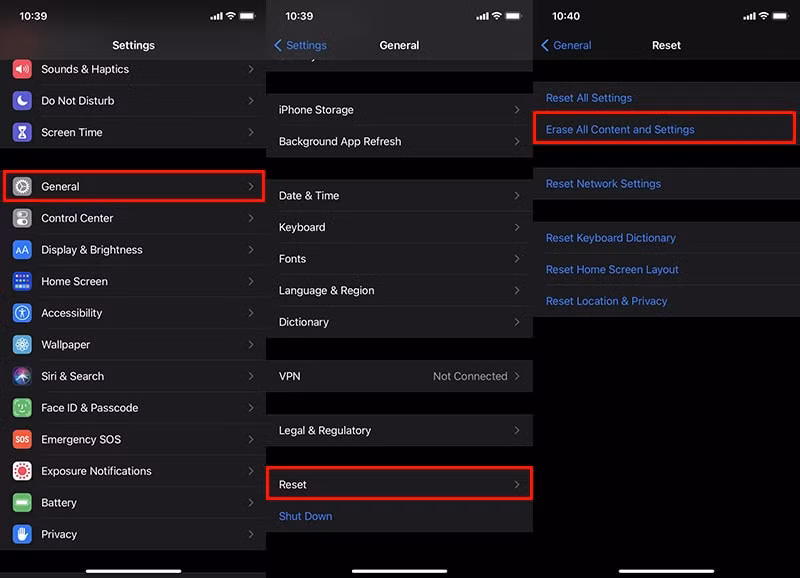The height and width of the screenshot is (578, 800).
Task: Tap the back arrow next to Settings
Action: pos(278,45)
